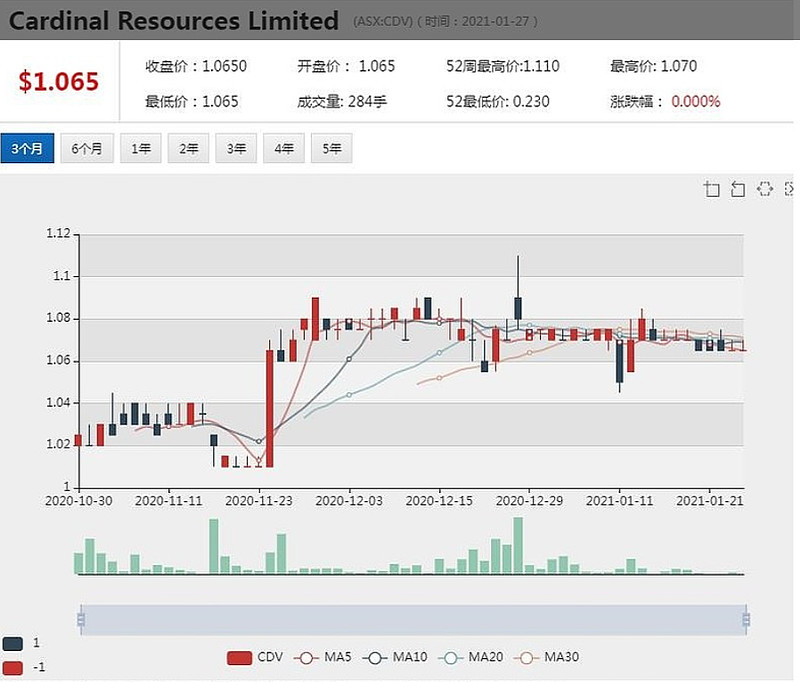Click the 52最低价 0.230 value
The height and width of the screenshot is (682, 800).
[x=531, y=102]
